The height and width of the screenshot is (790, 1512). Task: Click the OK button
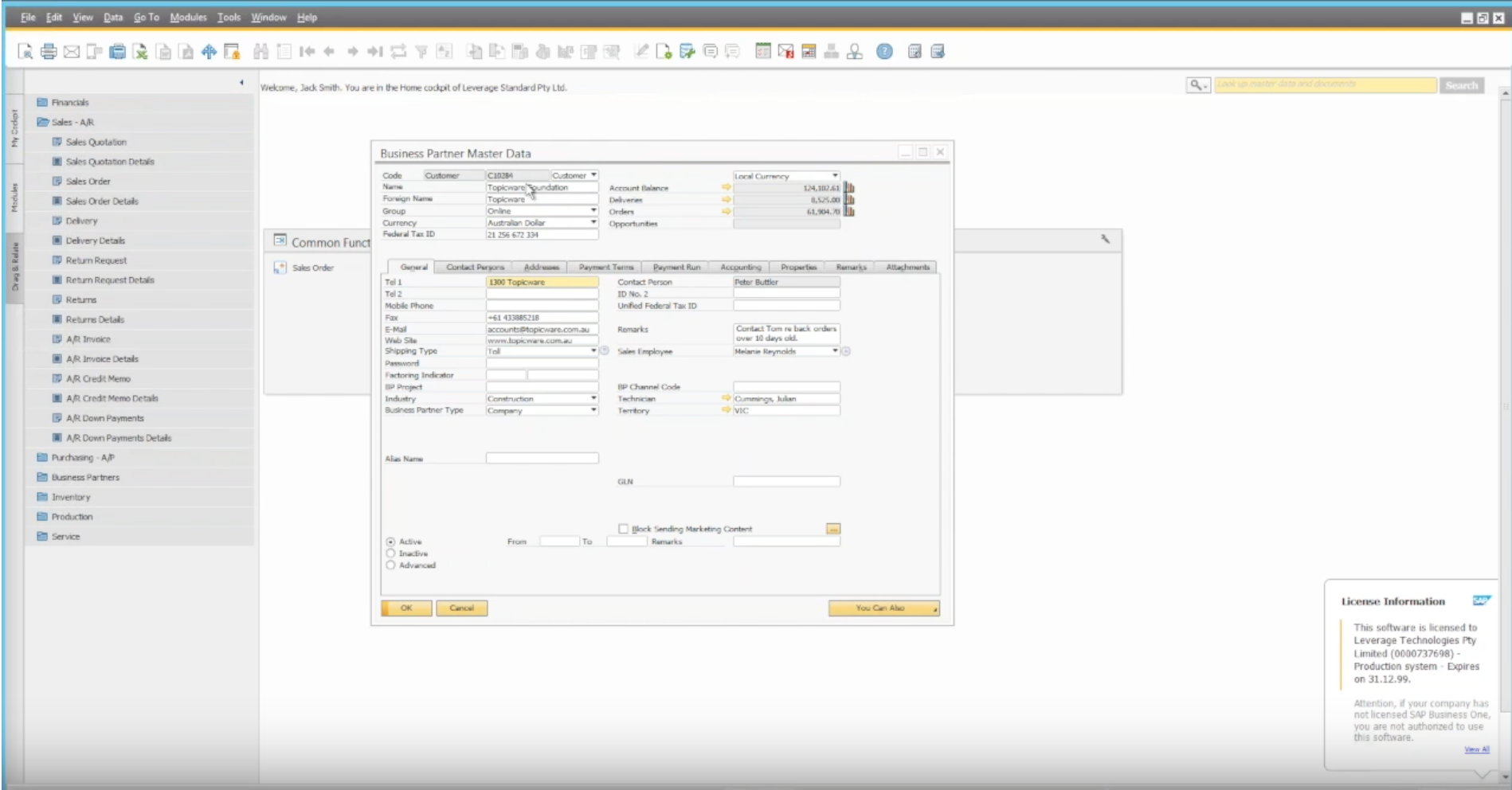coord(406,608)
